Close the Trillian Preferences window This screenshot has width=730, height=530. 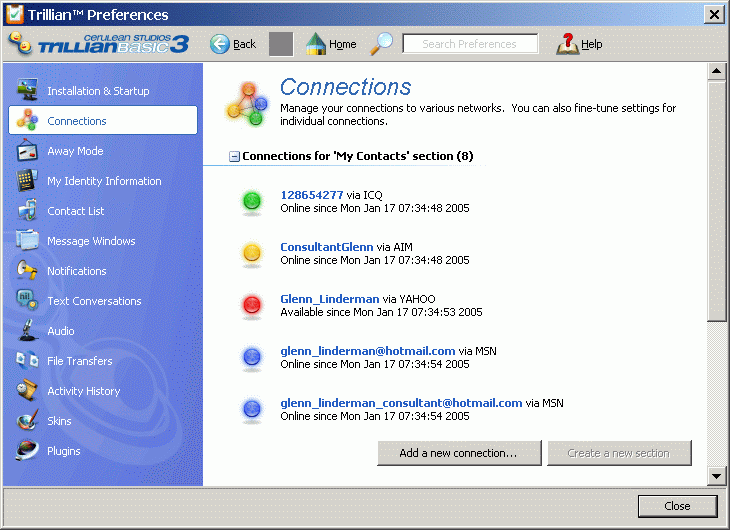click(714, 15)
